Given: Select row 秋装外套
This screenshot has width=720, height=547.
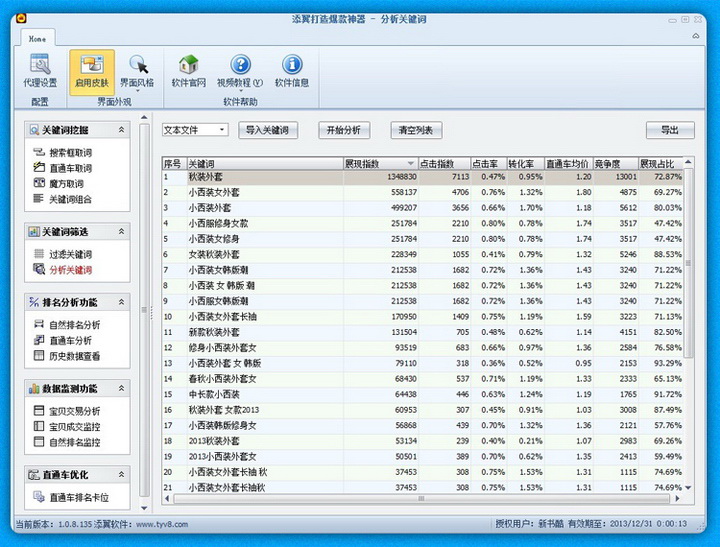Looking at the screenshot, I should (422, 177).
